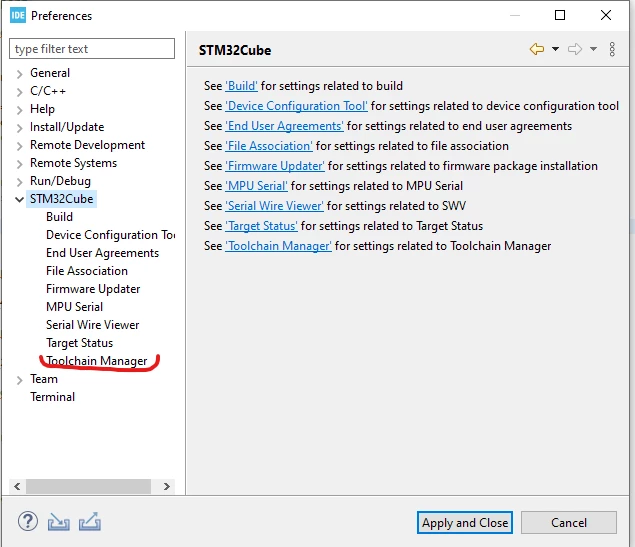The image size is (635, 547).
Task: Select the STM32Cube tree item
Action: [62, 199]
